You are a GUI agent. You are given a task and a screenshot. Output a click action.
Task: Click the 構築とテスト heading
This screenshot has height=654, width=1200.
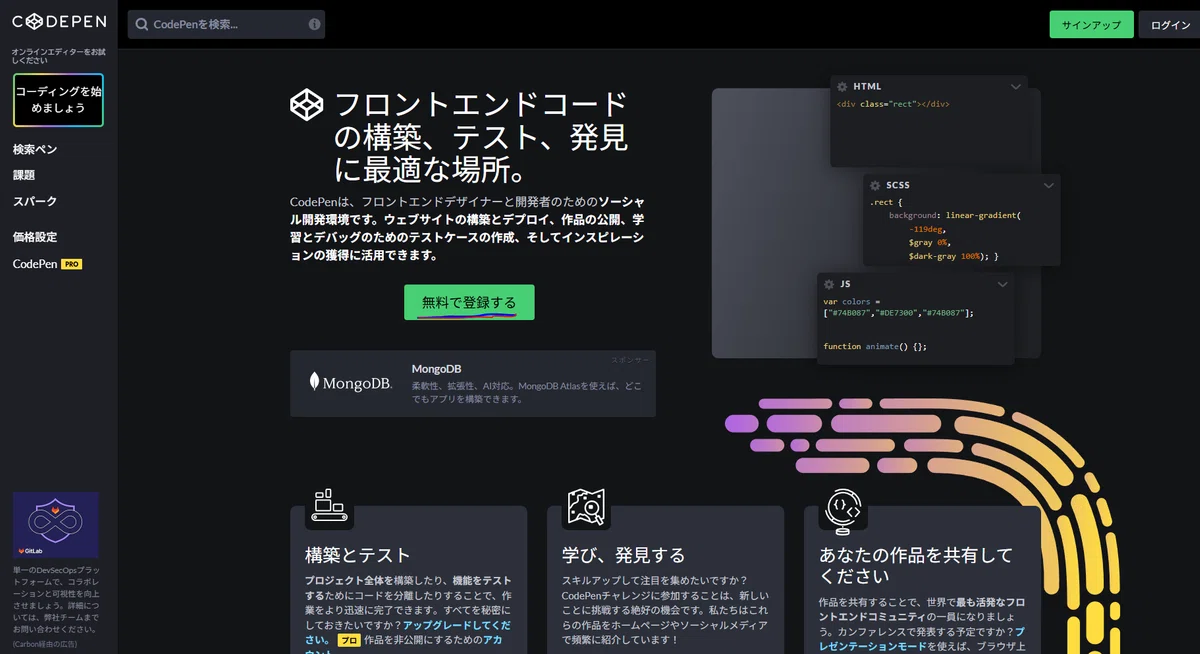[x=358, y=555]
